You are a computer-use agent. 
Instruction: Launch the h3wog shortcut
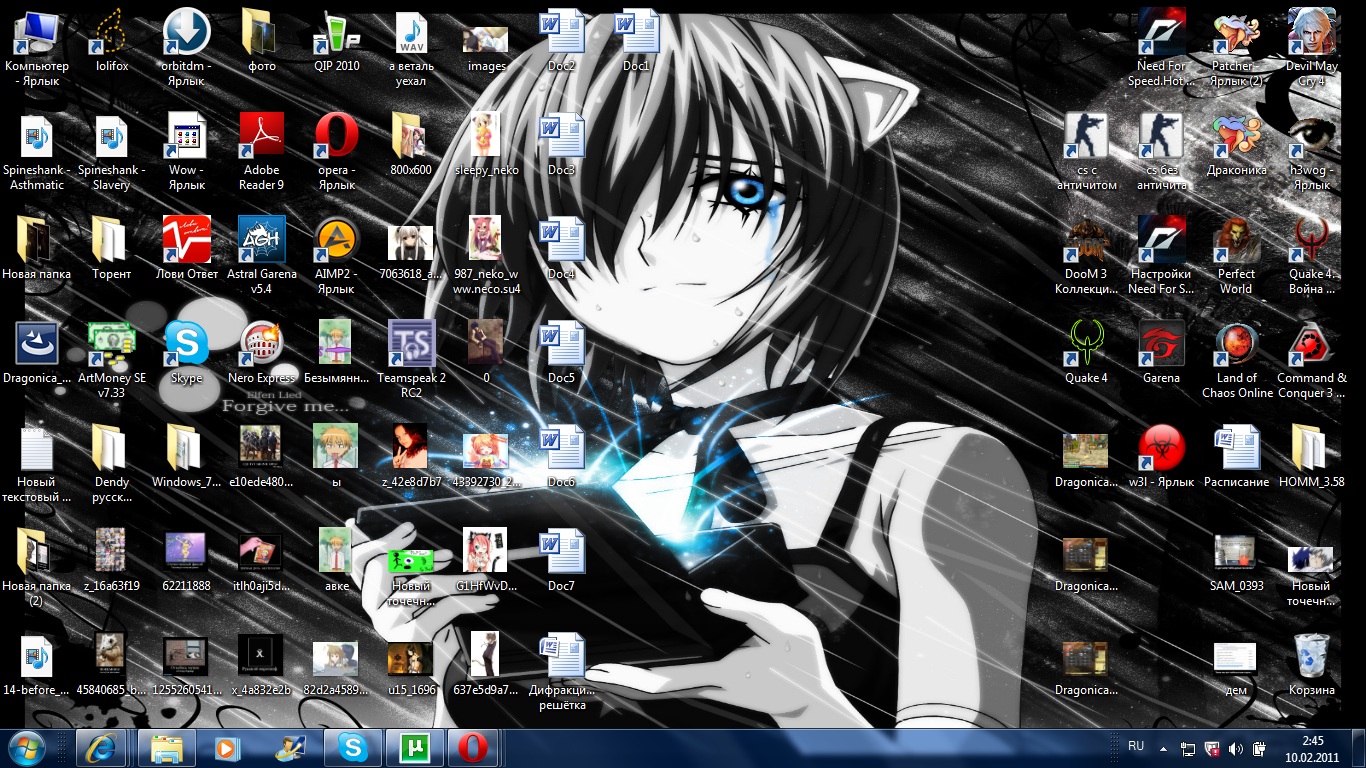point(1311,136)
